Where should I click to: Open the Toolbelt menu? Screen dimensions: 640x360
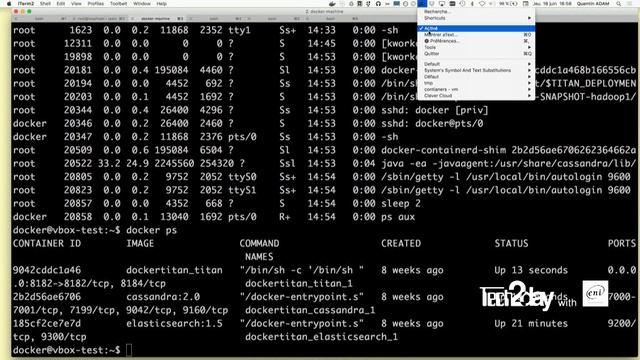point(118,4)
